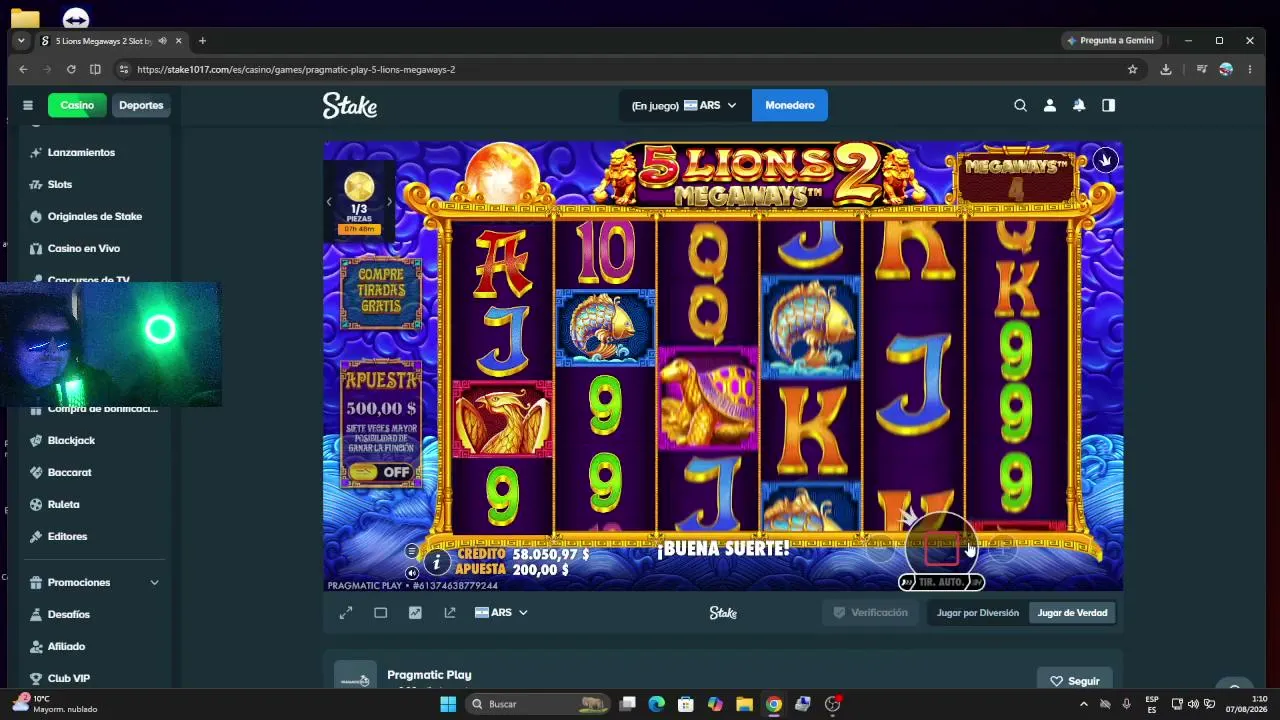The width and height of the screenshot is (1280, 720).
Task: View site information icon
Action: [x=124, y=69]
